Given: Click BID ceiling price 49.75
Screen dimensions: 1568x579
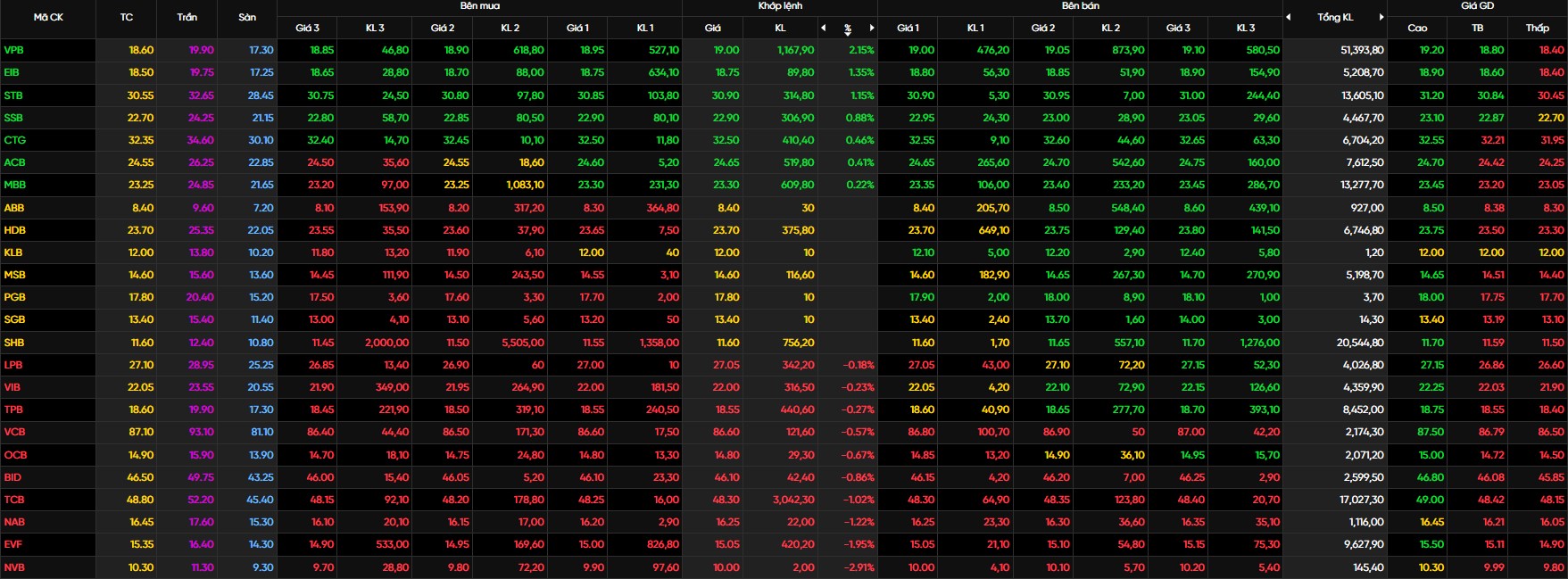Looking at the screenshot, I should point(201,477).
